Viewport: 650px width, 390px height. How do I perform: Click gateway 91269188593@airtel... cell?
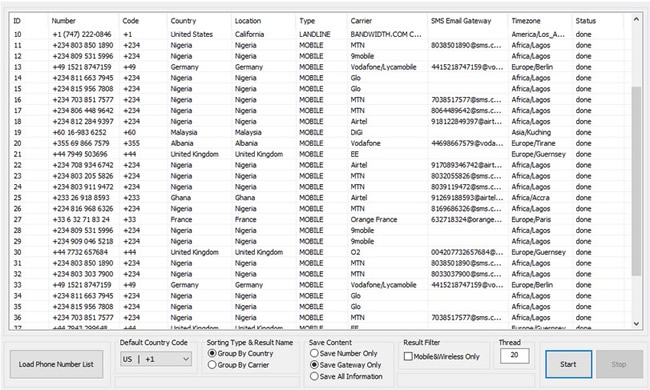[x=467, y=198]
